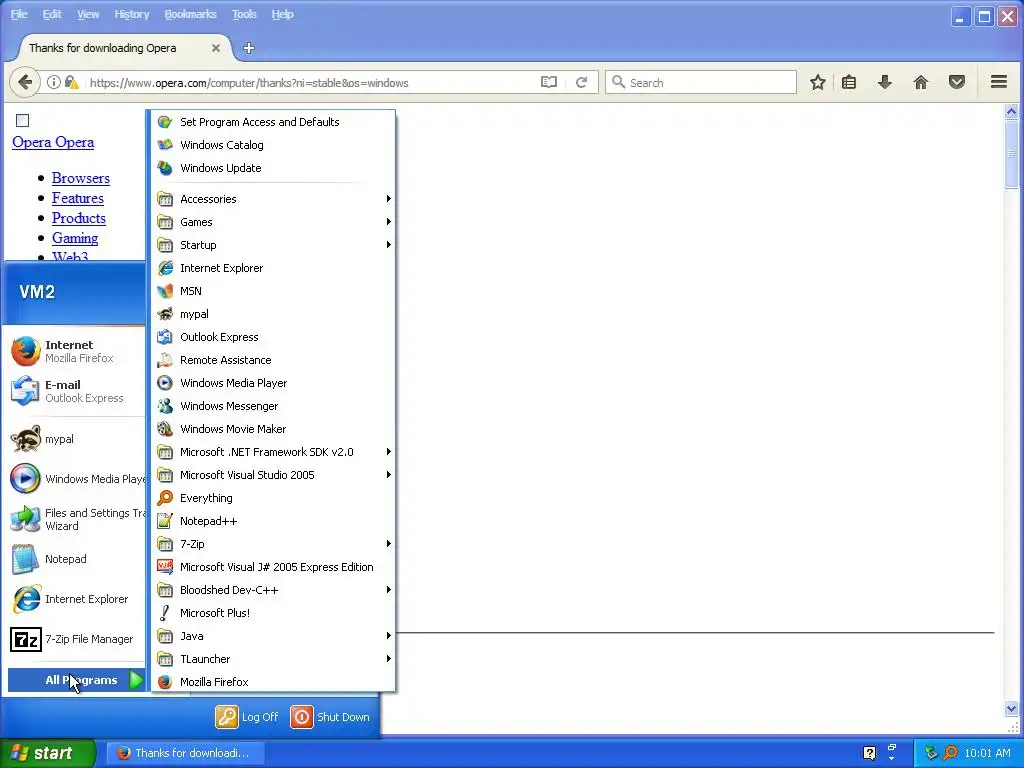Open the Bookmarks menu
Screen dimensions: 1024x768
coord(190,14)
